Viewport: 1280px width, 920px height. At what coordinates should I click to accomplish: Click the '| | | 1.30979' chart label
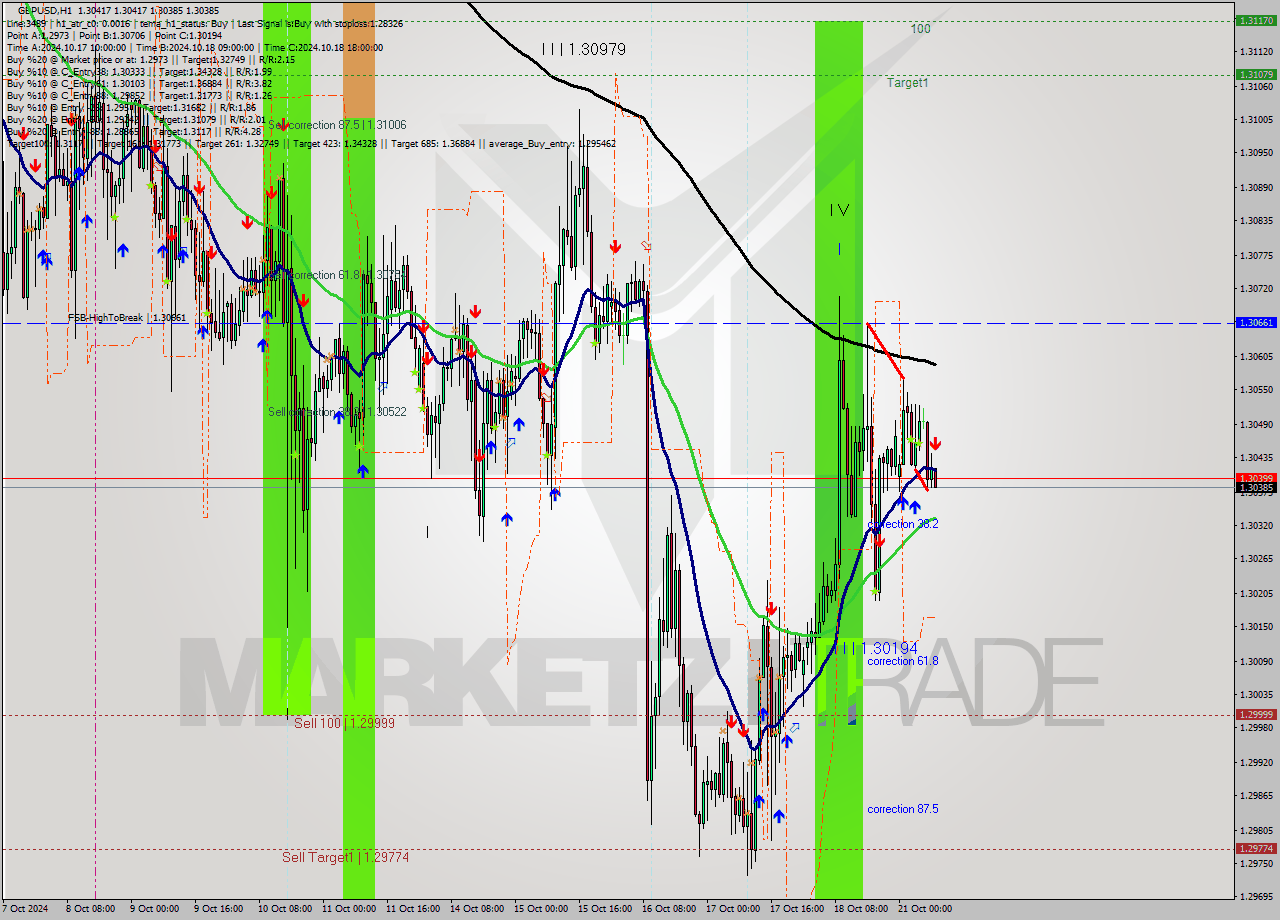click(x=583, y=49)
